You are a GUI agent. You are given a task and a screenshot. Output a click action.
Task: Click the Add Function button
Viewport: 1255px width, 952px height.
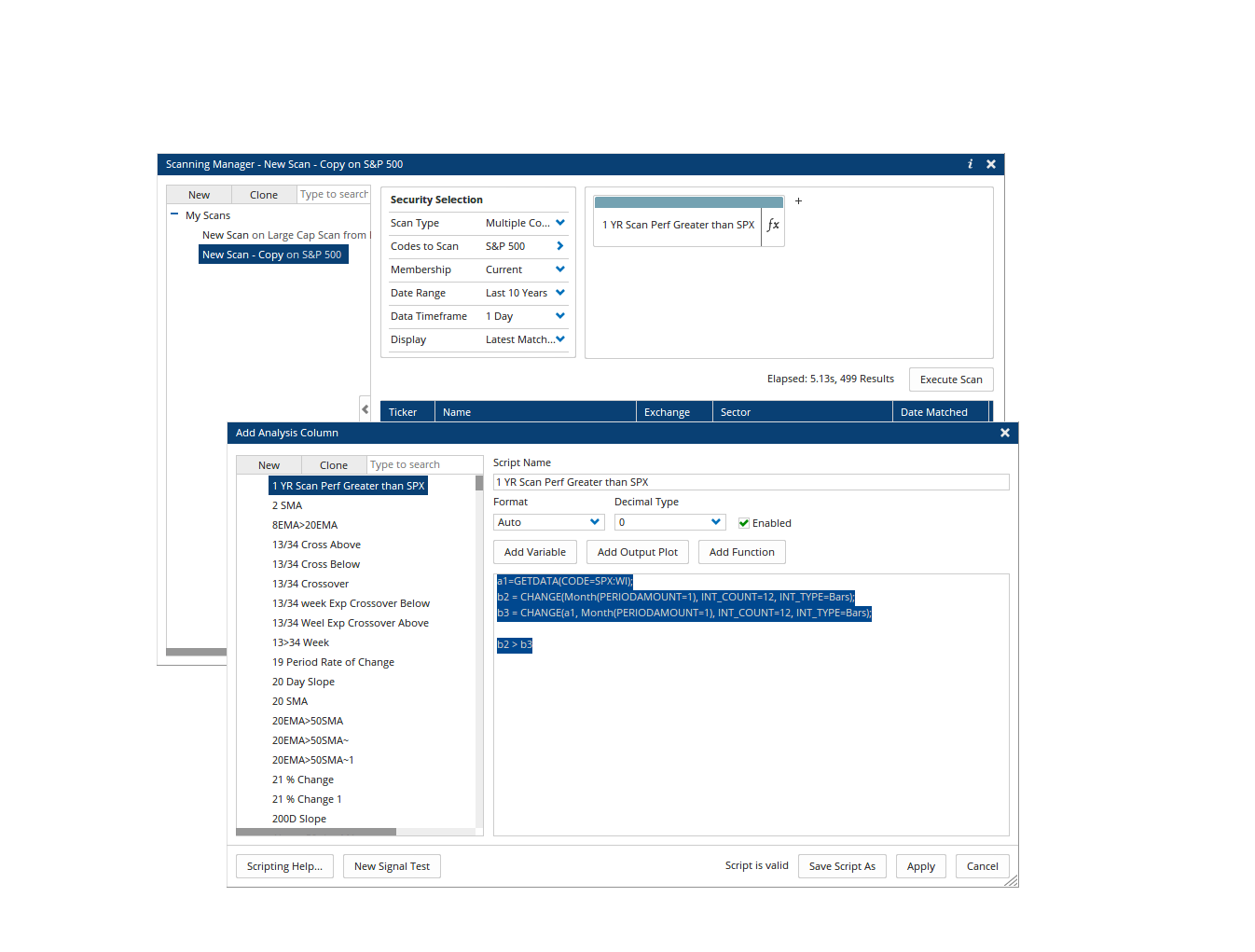point(742,552)
